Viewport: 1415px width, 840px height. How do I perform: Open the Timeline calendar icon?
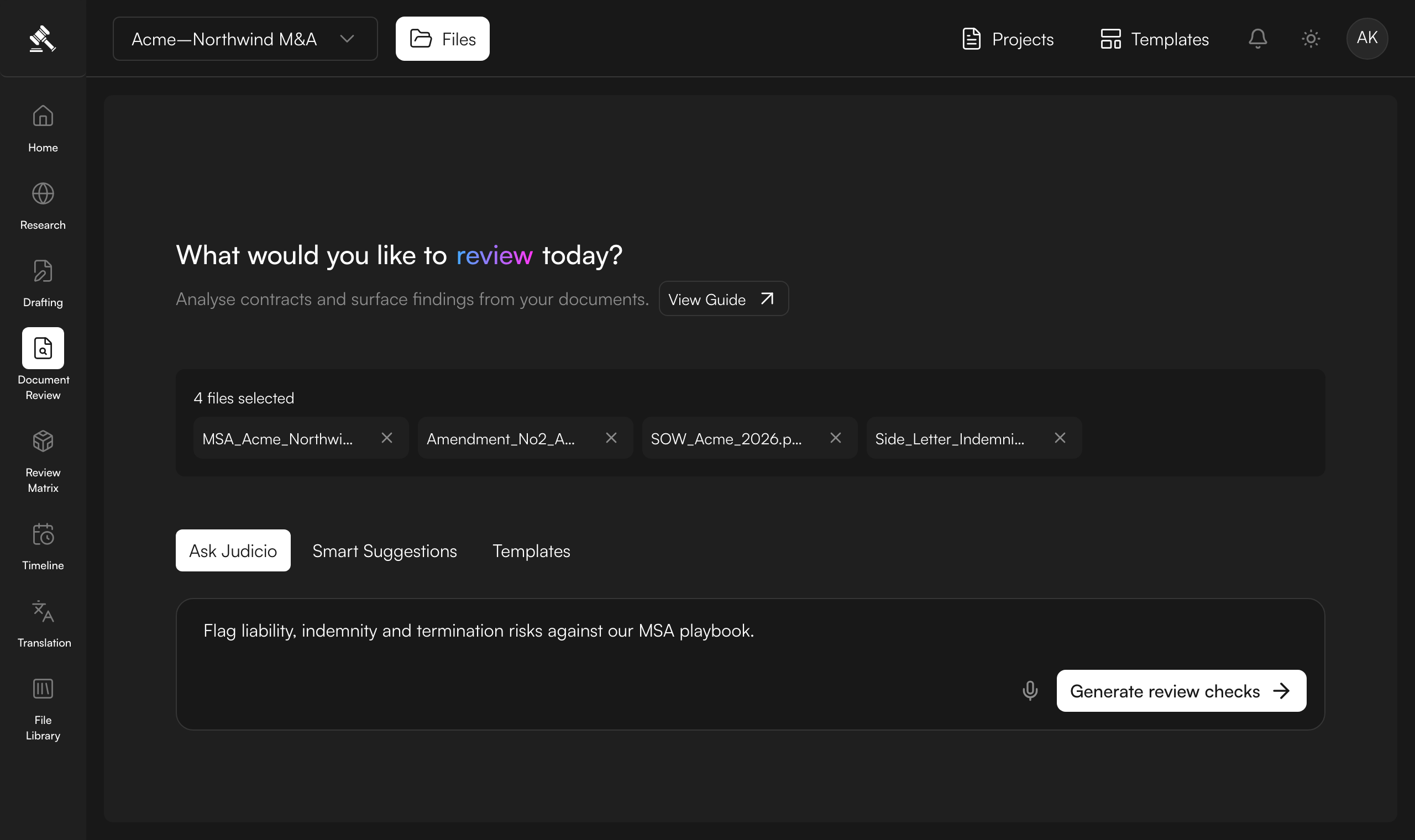point(43,534)
